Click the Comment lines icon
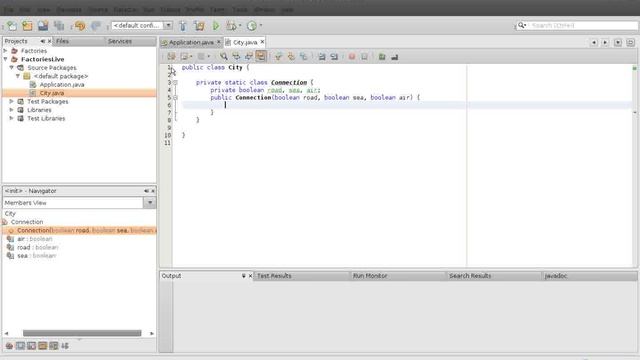Viewport: 640px width, 360px height. pyautogui.click(x=382, y=57)
